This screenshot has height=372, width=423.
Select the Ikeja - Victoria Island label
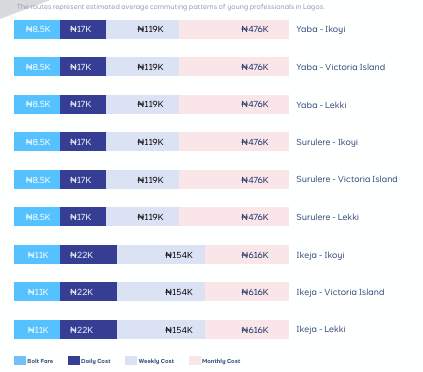[340, 292]
